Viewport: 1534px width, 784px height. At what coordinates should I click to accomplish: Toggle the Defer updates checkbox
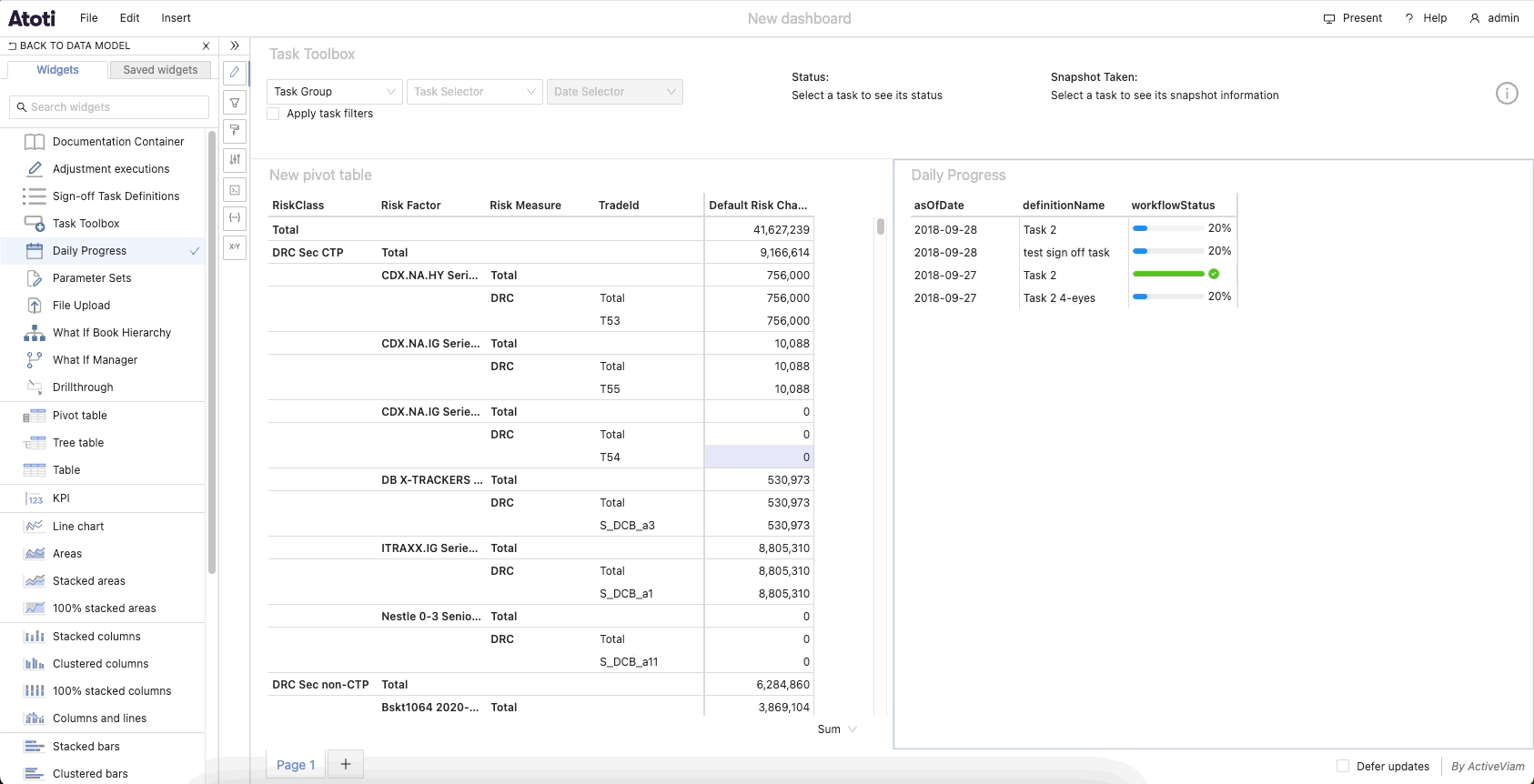[x=1343, y=767]
